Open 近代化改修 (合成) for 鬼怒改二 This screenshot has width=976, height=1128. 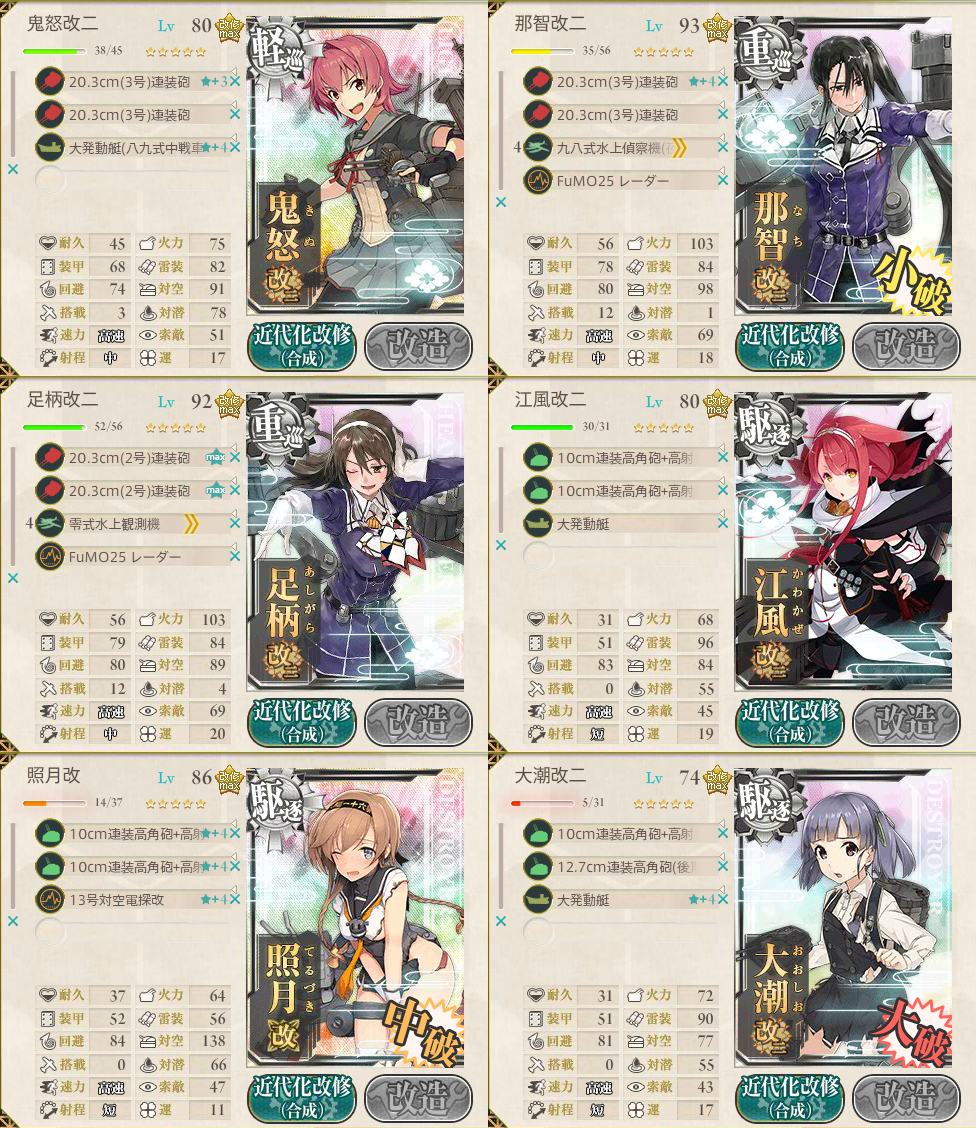[x=302, y=345]
